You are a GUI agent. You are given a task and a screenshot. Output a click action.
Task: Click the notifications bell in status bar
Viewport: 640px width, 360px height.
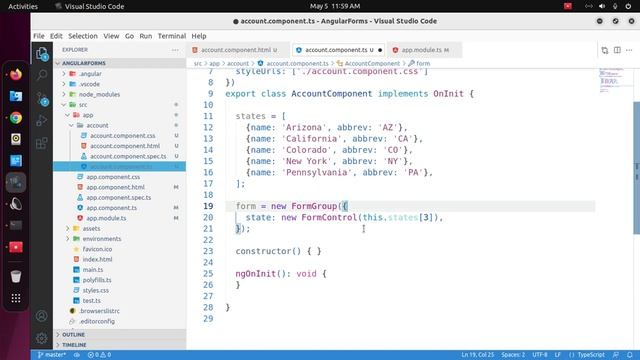tap(630, 355)
